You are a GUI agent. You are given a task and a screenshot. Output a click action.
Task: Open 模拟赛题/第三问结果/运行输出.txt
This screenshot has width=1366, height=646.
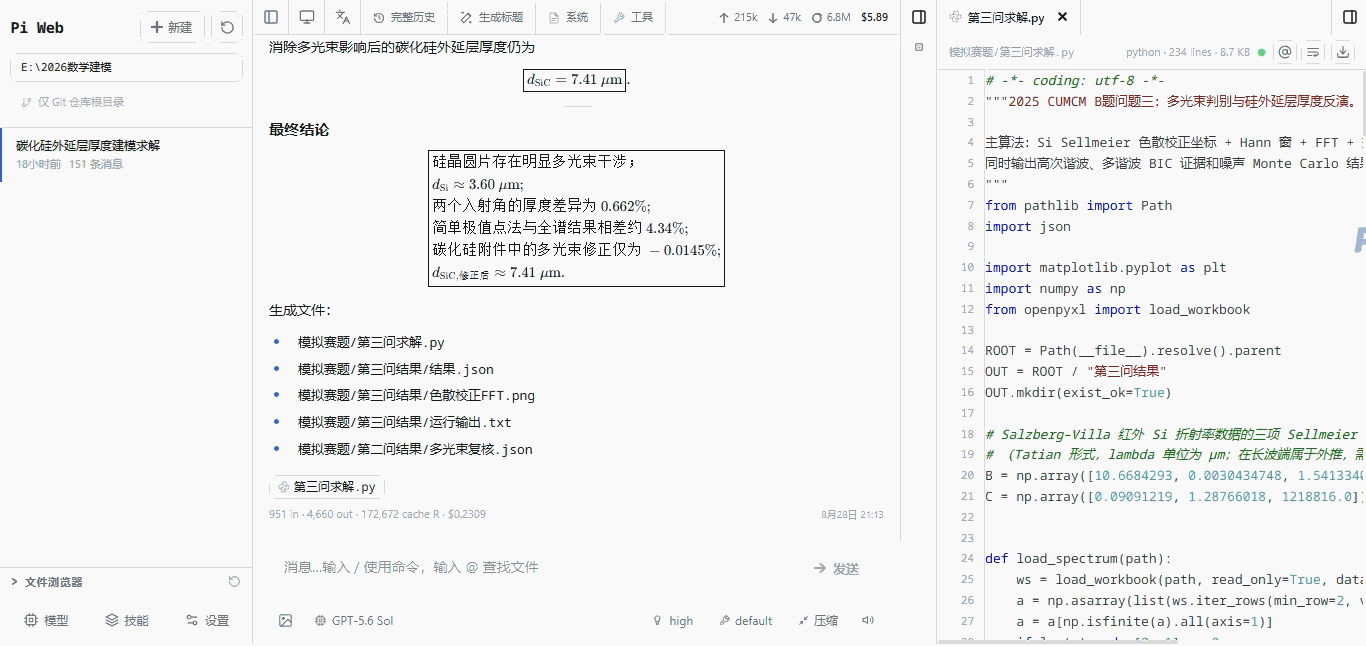(405, 423)
